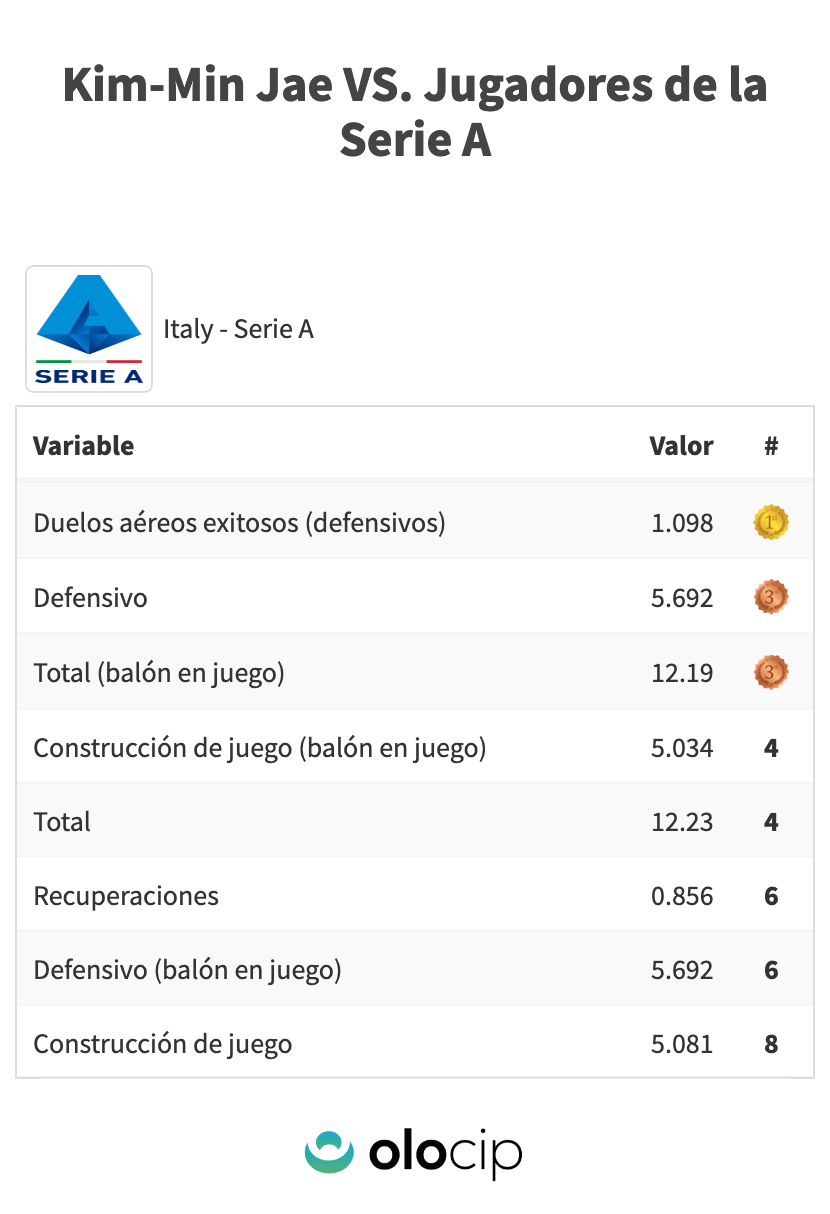
Task: Click the # ranking column header
Action: 771,446
